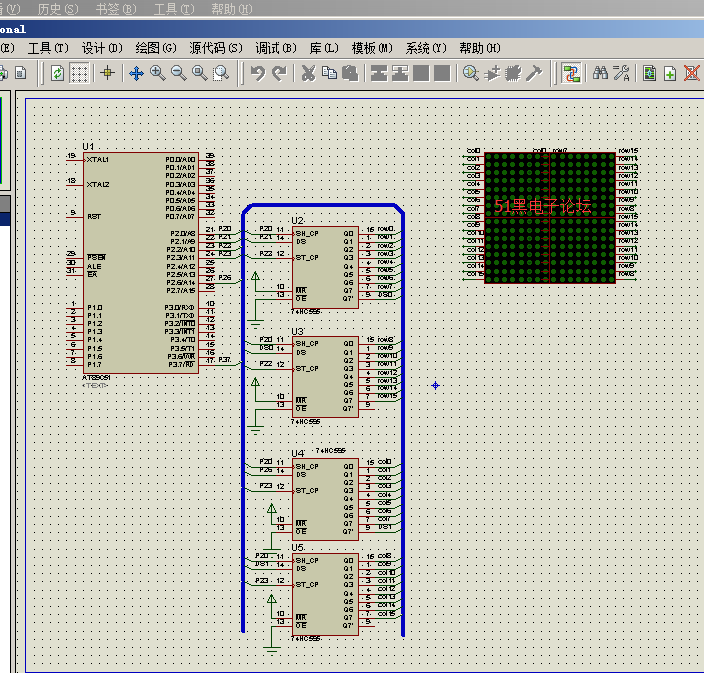This screenshot has height=673, width=704.
Task: Click the Zoom In magnifier
Action: (x=157, y=73)
